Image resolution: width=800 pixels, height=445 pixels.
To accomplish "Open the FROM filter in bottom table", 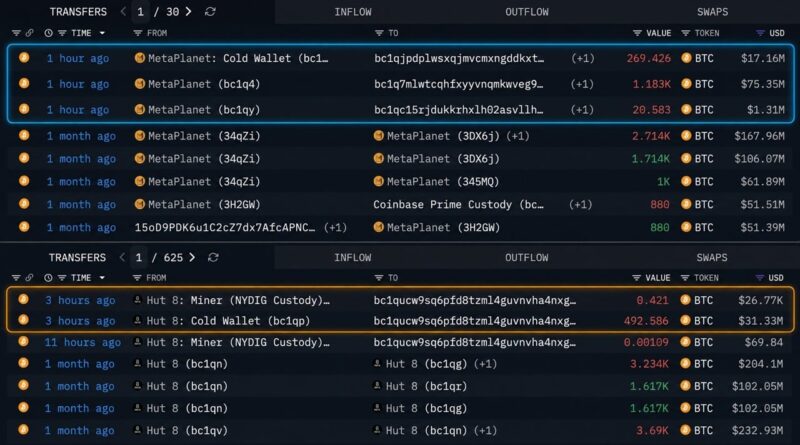I will [137, 278].
